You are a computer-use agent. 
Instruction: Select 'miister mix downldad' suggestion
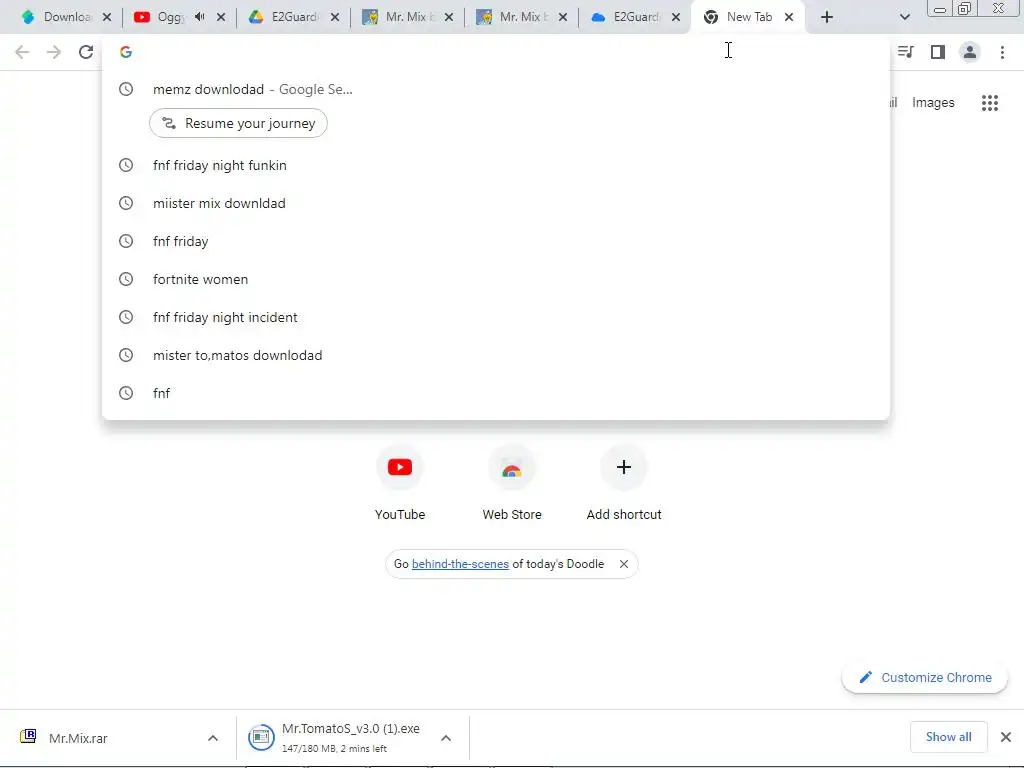pyautogui.click(x=496, y=203)
